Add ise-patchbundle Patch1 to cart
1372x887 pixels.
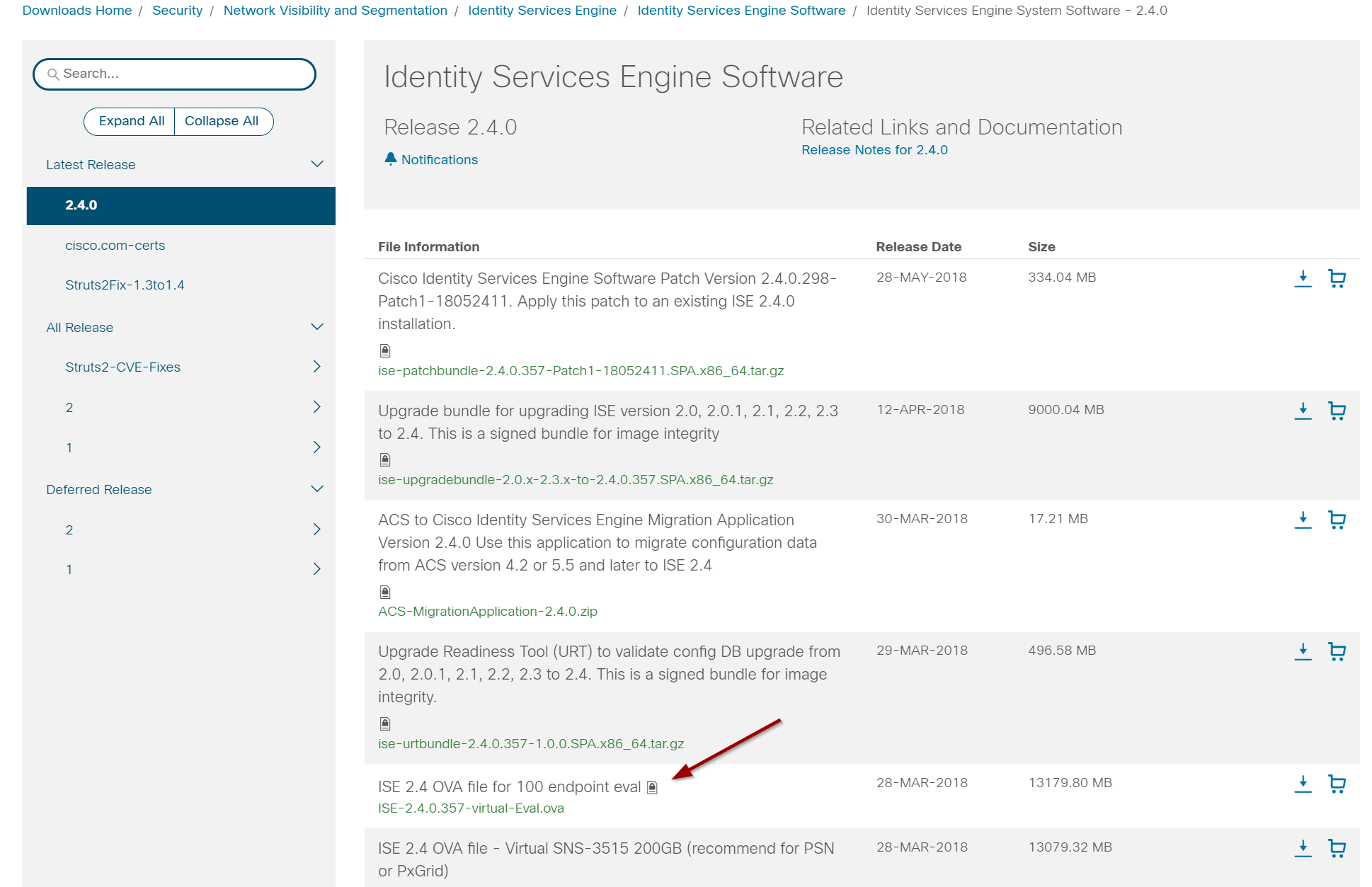tap(1337, 279)
